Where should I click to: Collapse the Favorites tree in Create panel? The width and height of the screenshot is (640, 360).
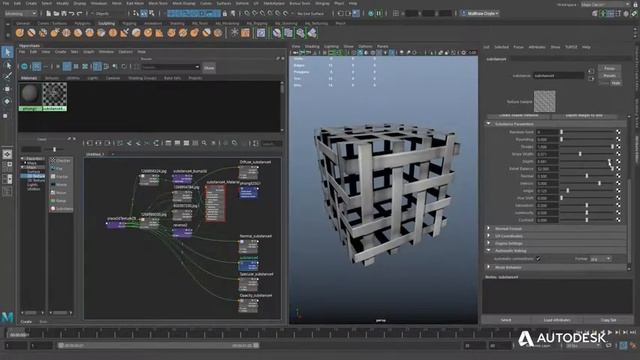(23, 158)
